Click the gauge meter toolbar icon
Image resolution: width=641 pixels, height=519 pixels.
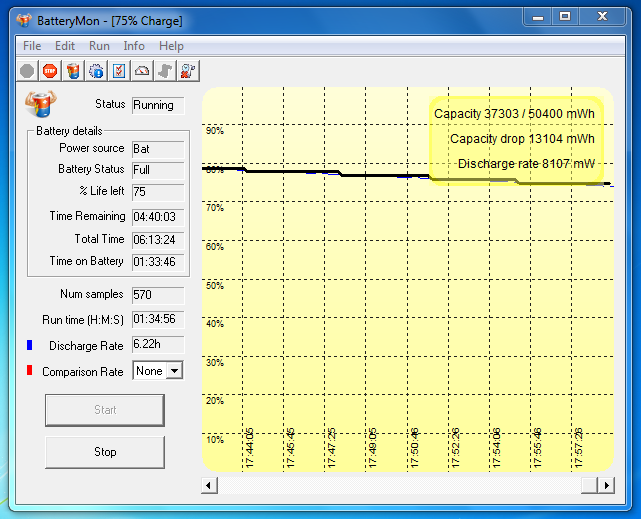coord(142,71)
